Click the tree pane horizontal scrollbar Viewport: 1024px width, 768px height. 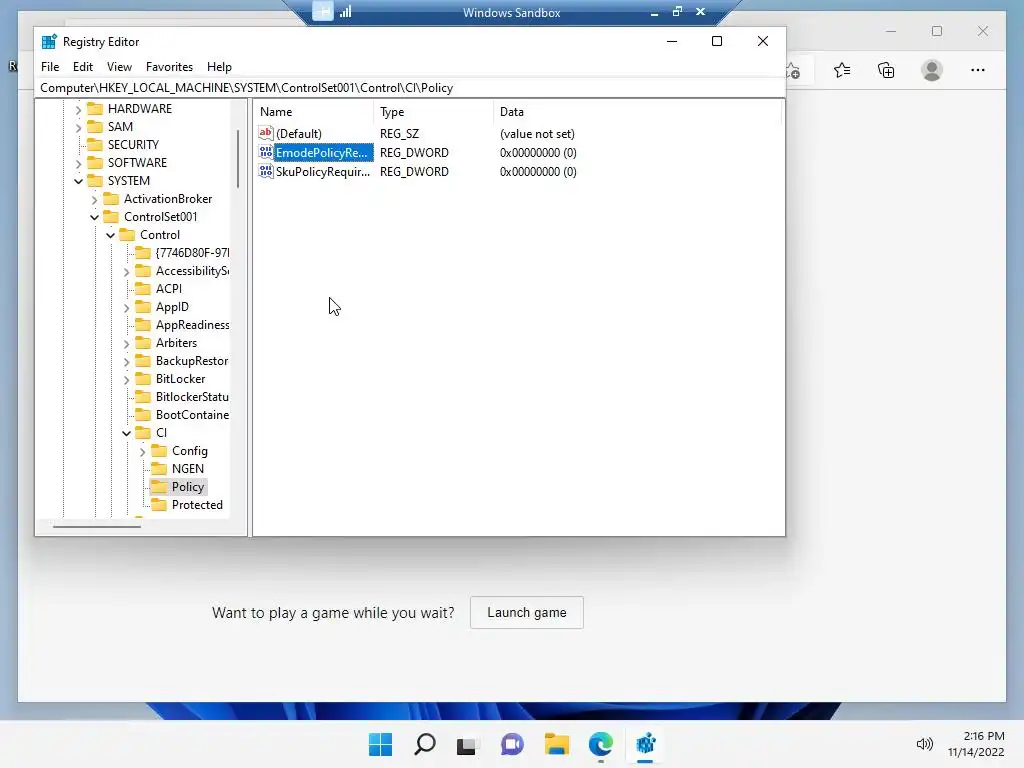tap(97, 526)
